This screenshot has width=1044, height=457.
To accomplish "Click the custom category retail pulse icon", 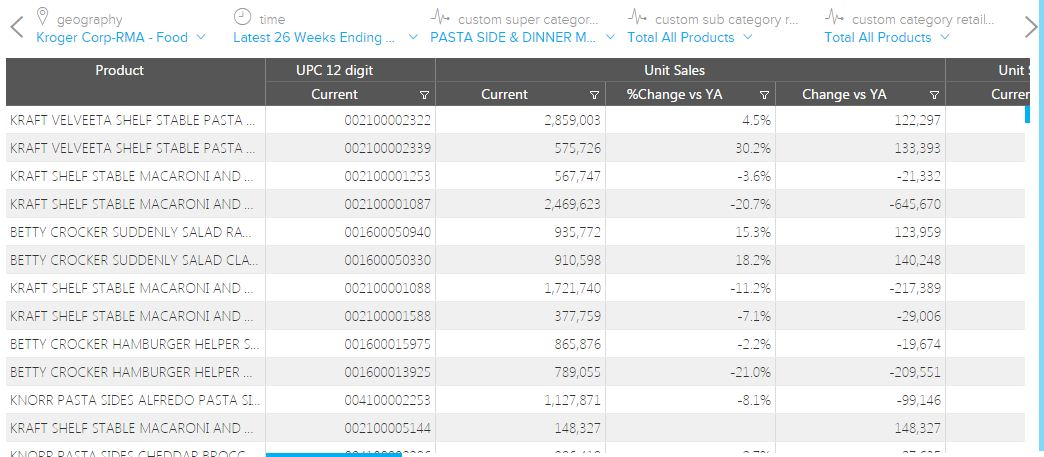I will tap(834, 17).
